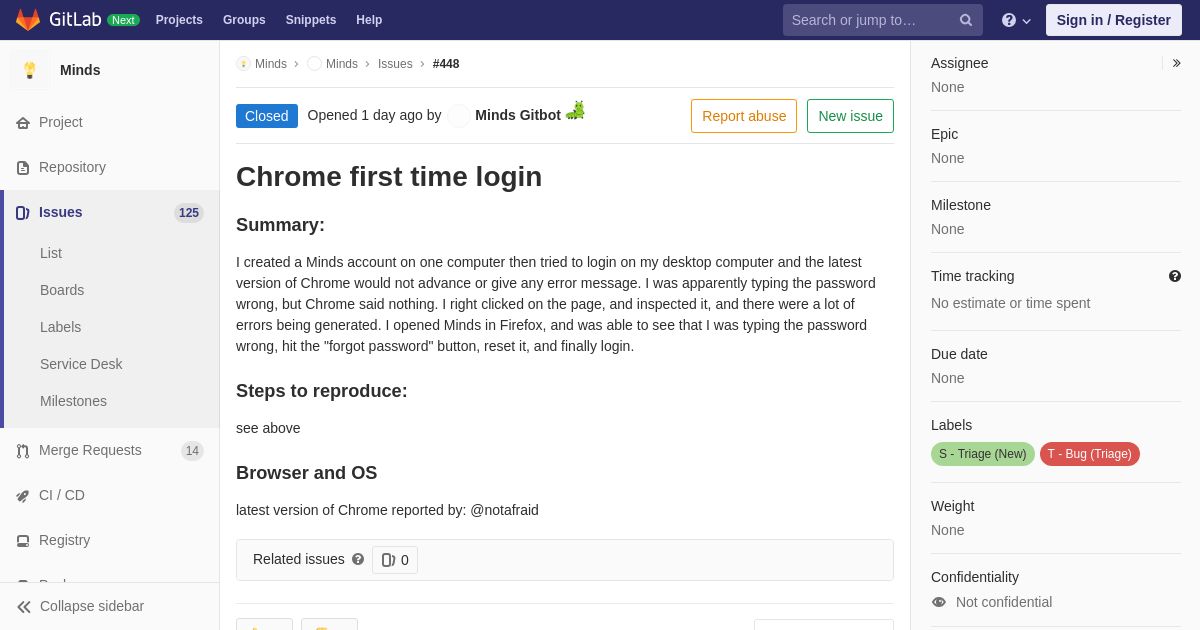Open the Repository sidebar item
This screenshot has height=630, width=1200.
(x=110, y=167)
